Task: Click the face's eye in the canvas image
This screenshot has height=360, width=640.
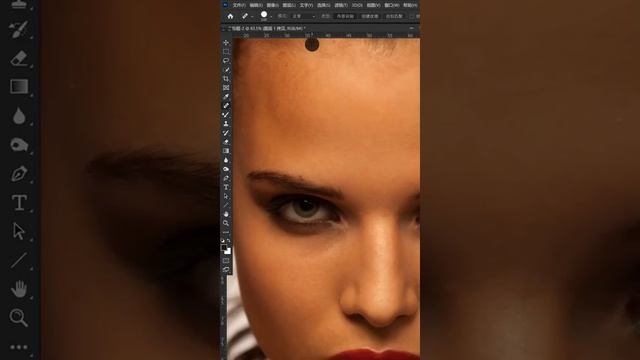Action: (x=305, y=208)
